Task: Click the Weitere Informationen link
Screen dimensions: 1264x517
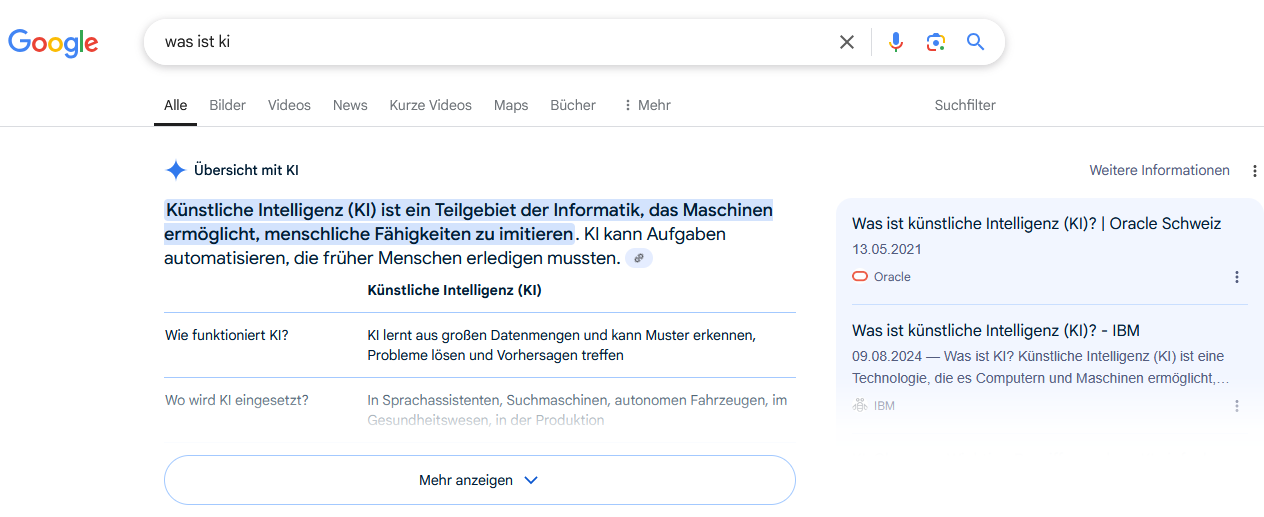Action: click(x=1160, y=171)
